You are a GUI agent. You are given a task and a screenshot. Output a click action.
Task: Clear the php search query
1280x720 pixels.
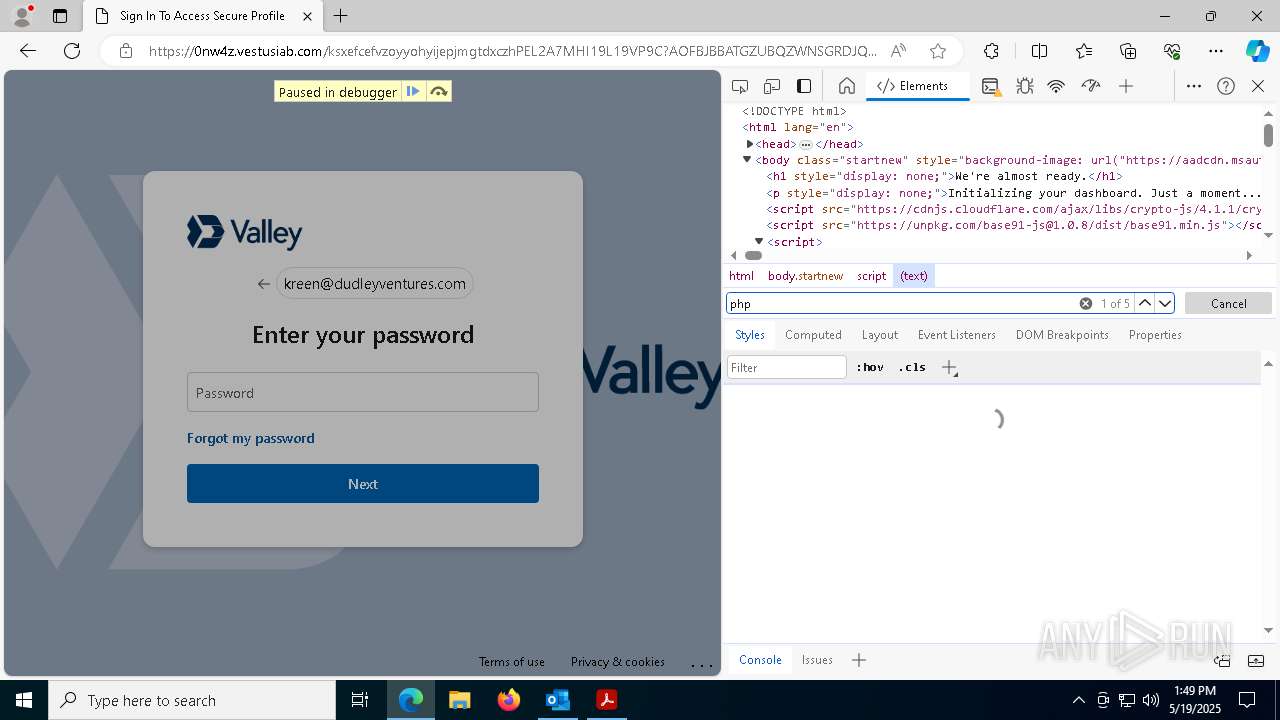coord(1085,303)
